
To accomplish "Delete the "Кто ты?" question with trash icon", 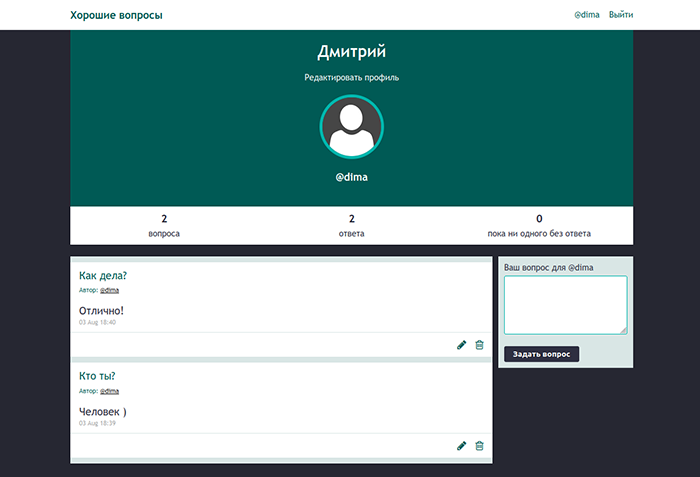I will (479, 446).
